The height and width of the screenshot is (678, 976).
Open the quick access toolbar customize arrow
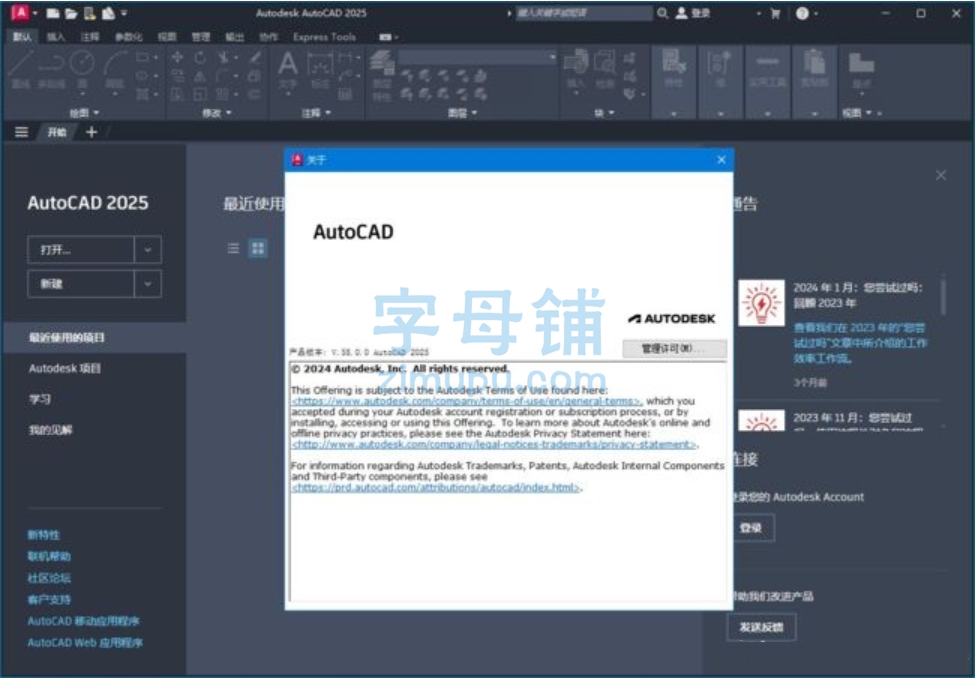click(124, 13)
